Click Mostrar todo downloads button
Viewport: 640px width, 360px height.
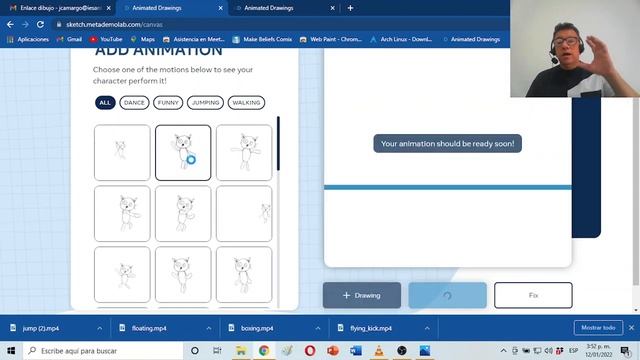click(x=598, y=328)
